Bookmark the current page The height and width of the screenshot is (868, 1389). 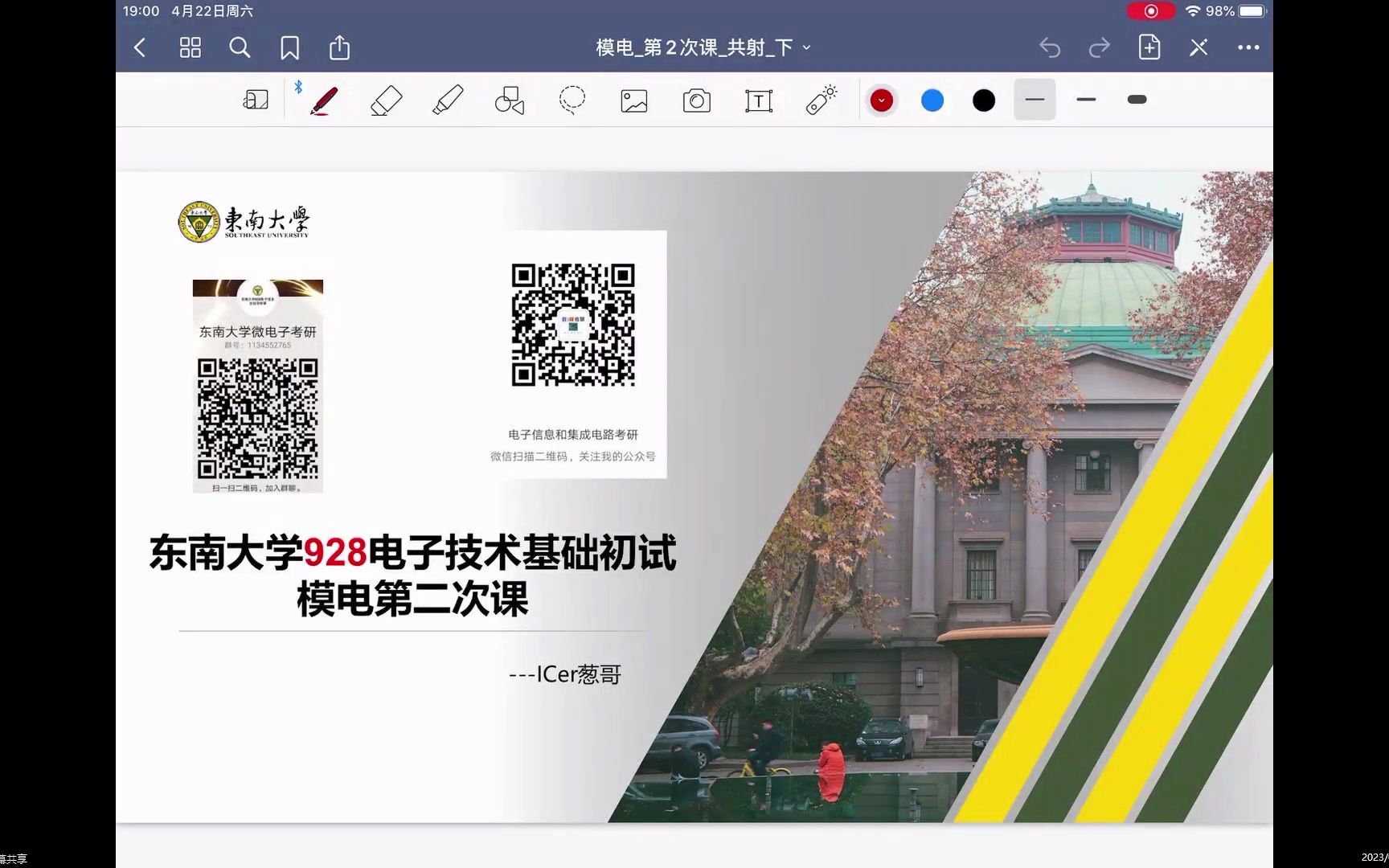point(289,47)
